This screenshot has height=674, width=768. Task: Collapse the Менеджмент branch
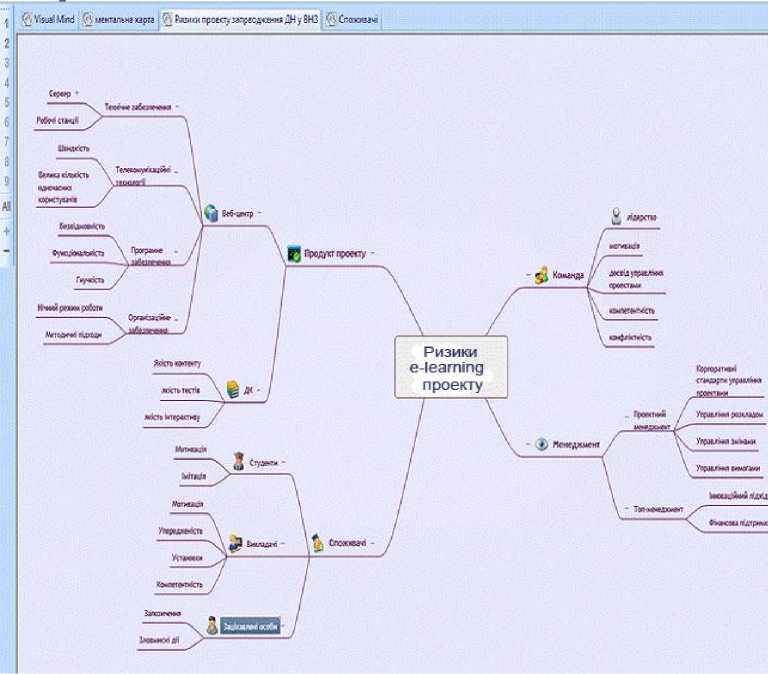[x=528, y=444]
